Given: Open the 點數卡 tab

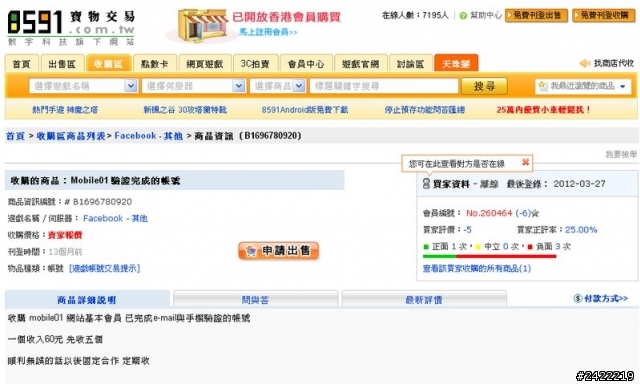Looking at the screenshot, I should click(155, 64).
